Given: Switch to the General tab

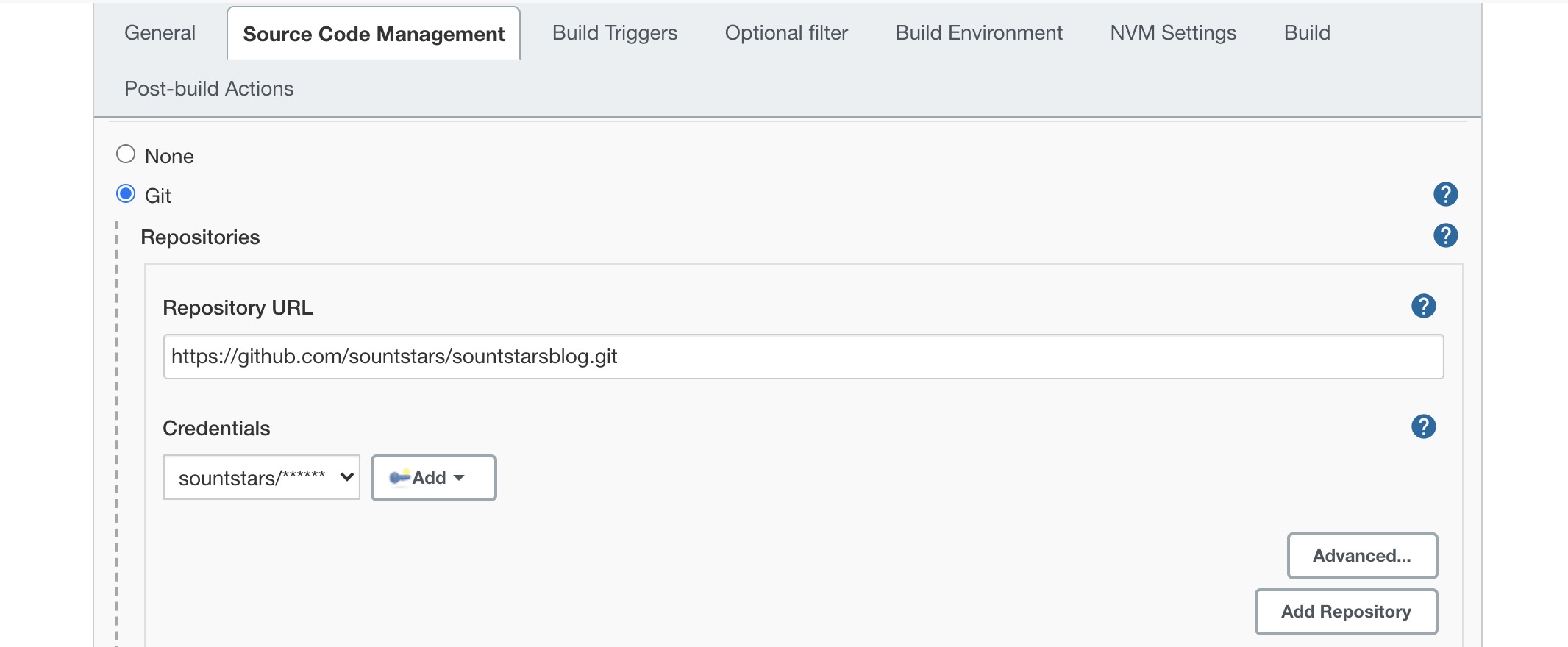Looking at the screenshot, I should pyautogui.click(x=160, y=33).
